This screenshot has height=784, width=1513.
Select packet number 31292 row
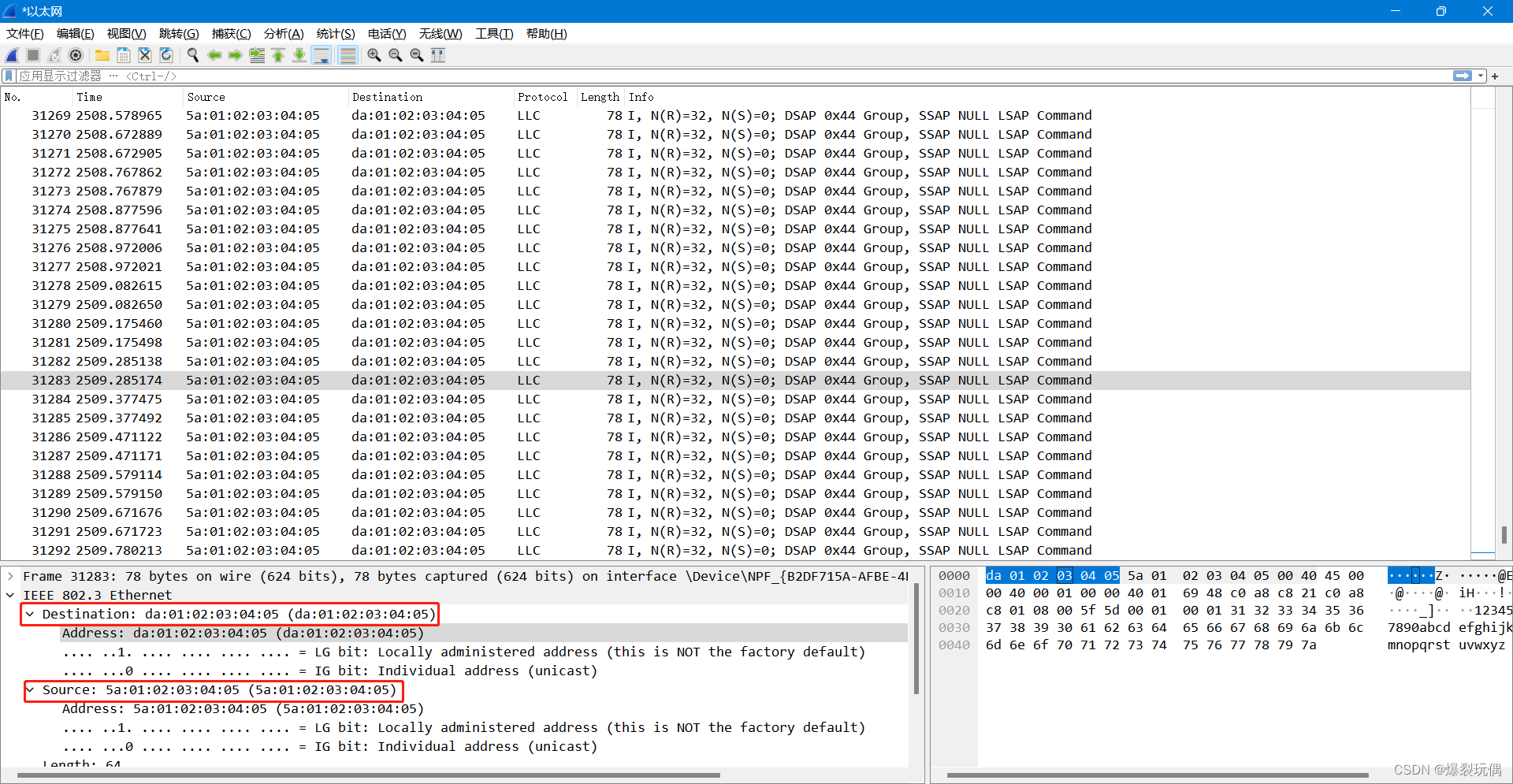[x=735, y=550]
